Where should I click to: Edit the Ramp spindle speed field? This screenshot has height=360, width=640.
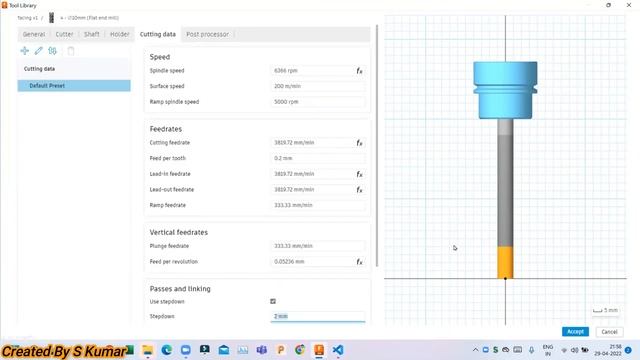(x=318, y=102)
